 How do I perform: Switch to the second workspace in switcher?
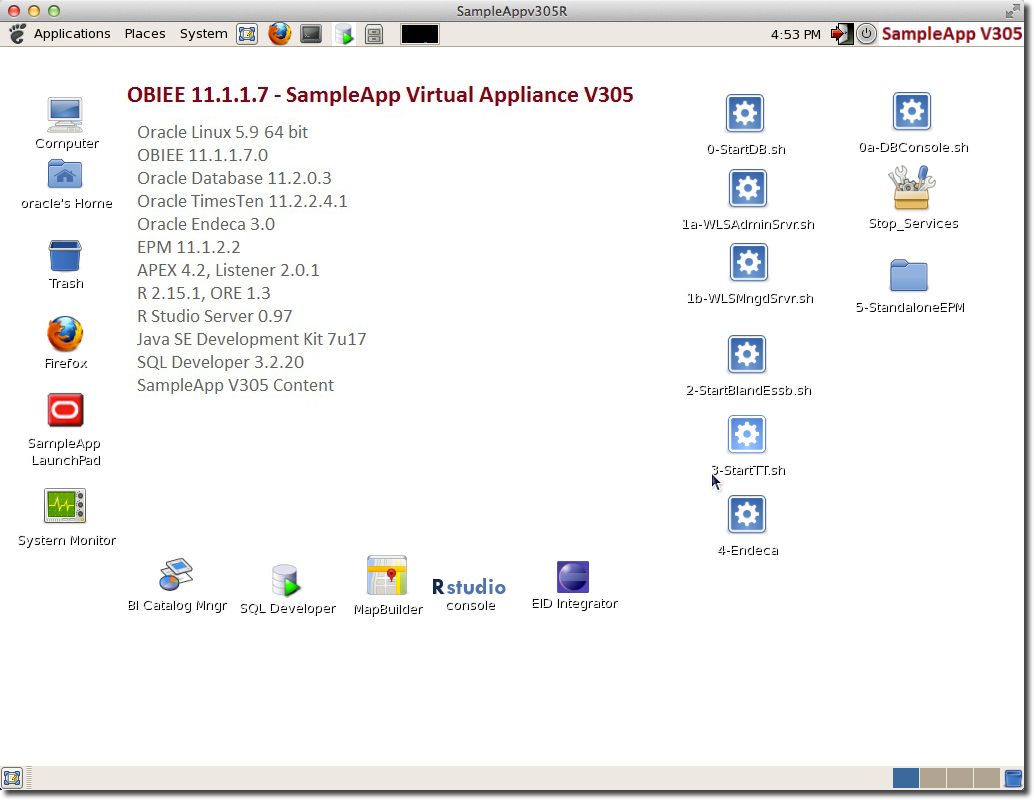tap(932, 778)
